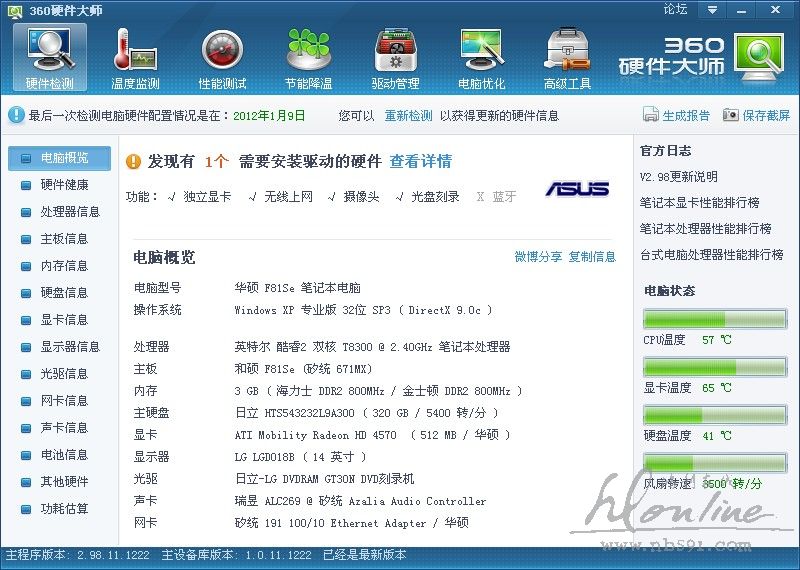Viewport: 800px width, 570px height.
Task: Open the 驱动管理 driver toolbox
Action: [395, 58]
